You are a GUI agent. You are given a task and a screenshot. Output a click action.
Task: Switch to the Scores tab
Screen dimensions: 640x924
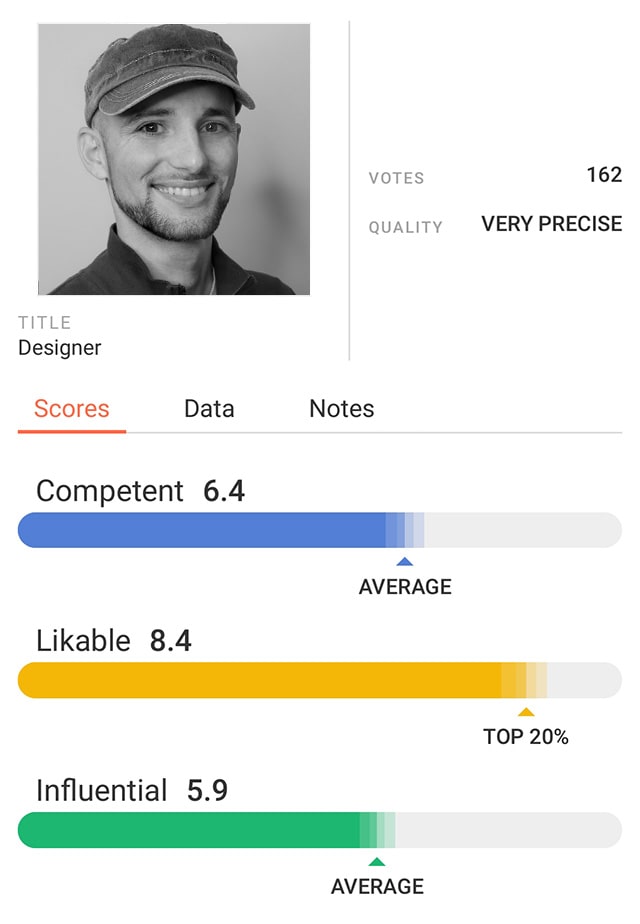point(72,409)
